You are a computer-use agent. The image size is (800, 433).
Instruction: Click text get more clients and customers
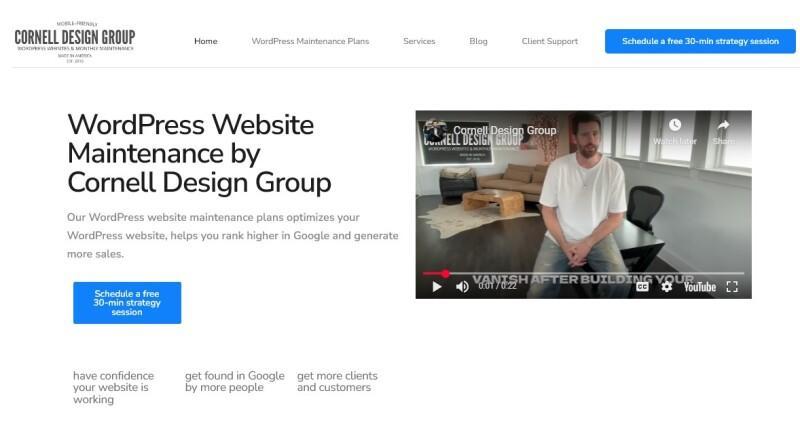[337, 381]
